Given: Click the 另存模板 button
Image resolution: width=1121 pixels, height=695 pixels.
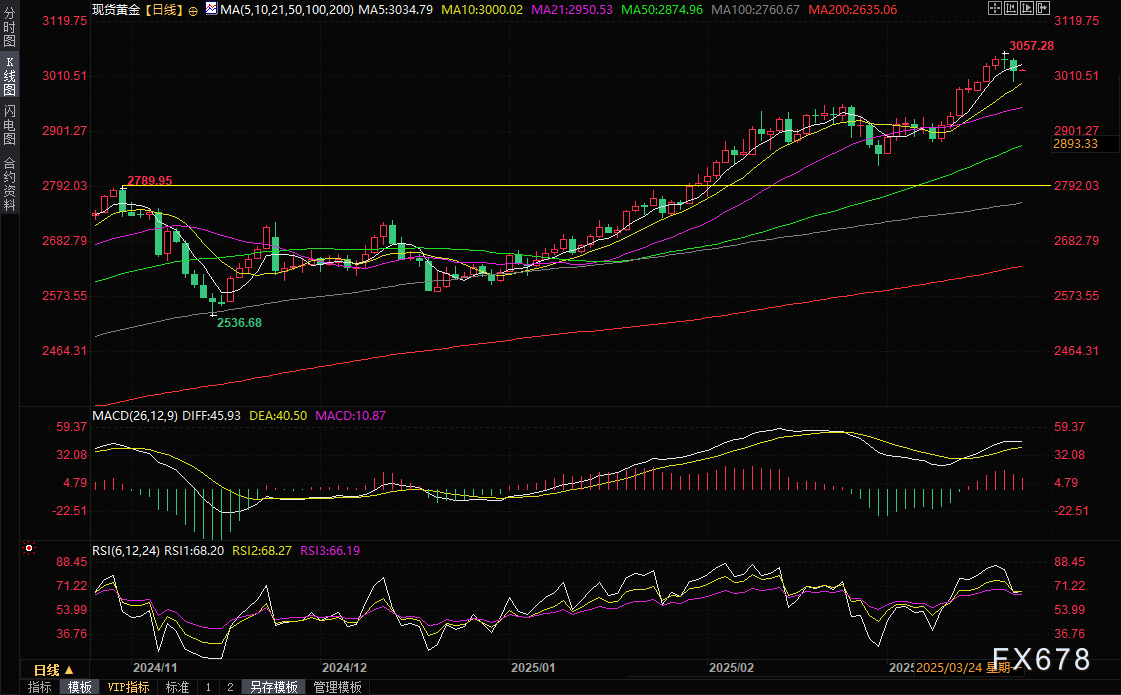Looking at the screenshot, I should (274, 687).
